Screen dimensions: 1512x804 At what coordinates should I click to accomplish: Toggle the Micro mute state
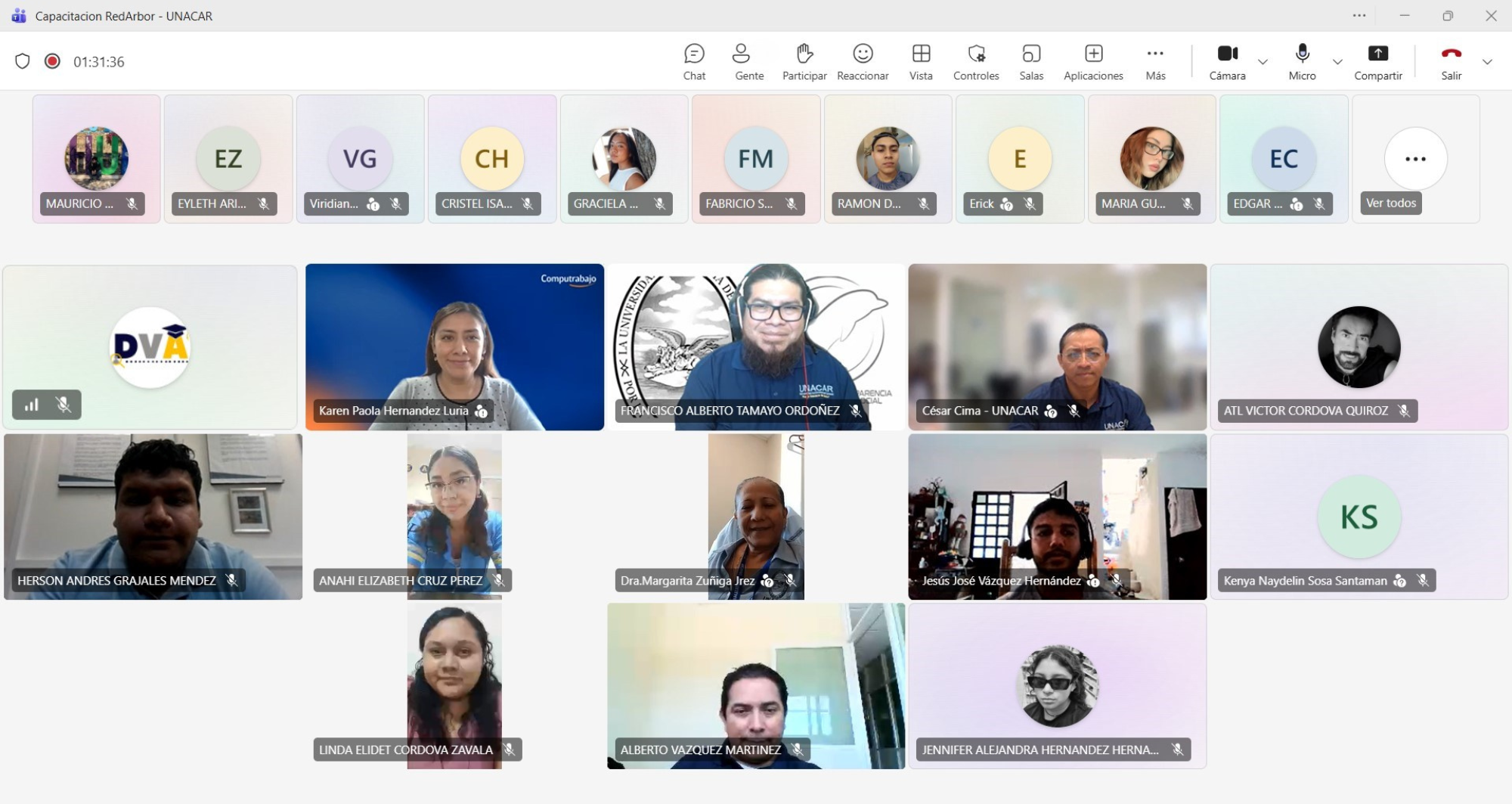[x=1302, y=61]
